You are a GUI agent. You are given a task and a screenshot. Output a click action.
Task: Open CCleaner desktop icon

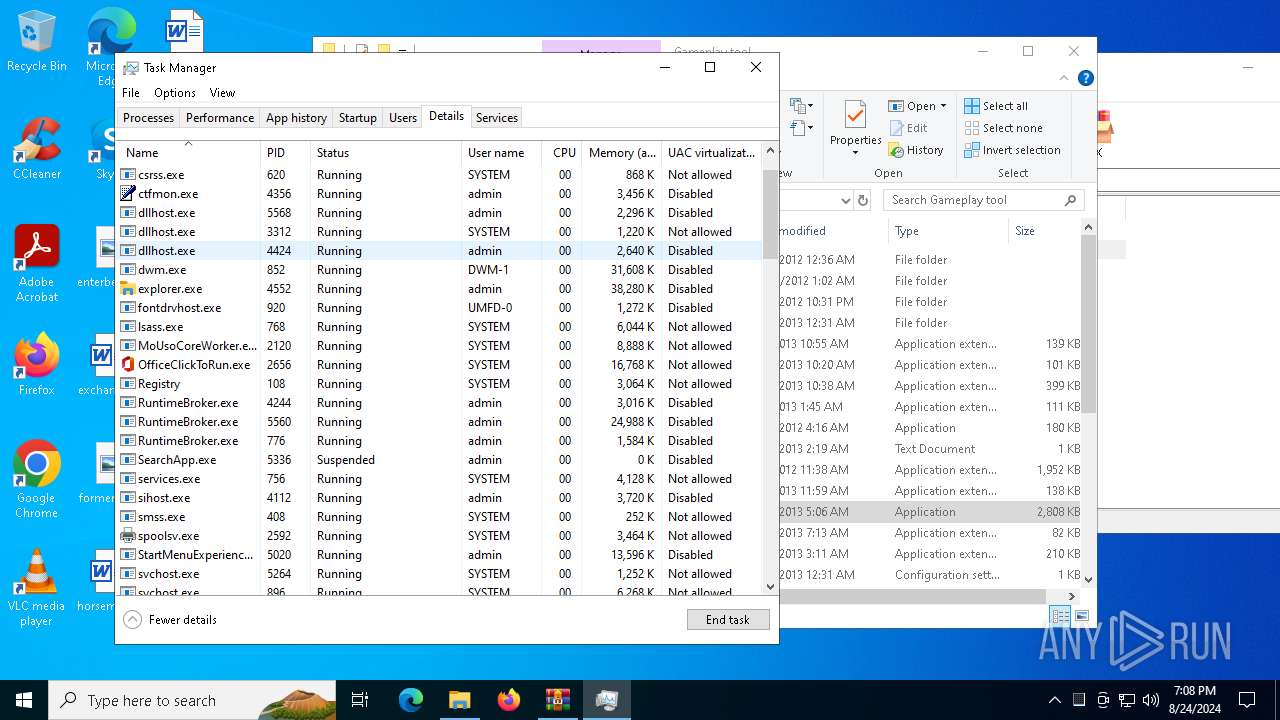pyautogui.click(x=37, y=148)
